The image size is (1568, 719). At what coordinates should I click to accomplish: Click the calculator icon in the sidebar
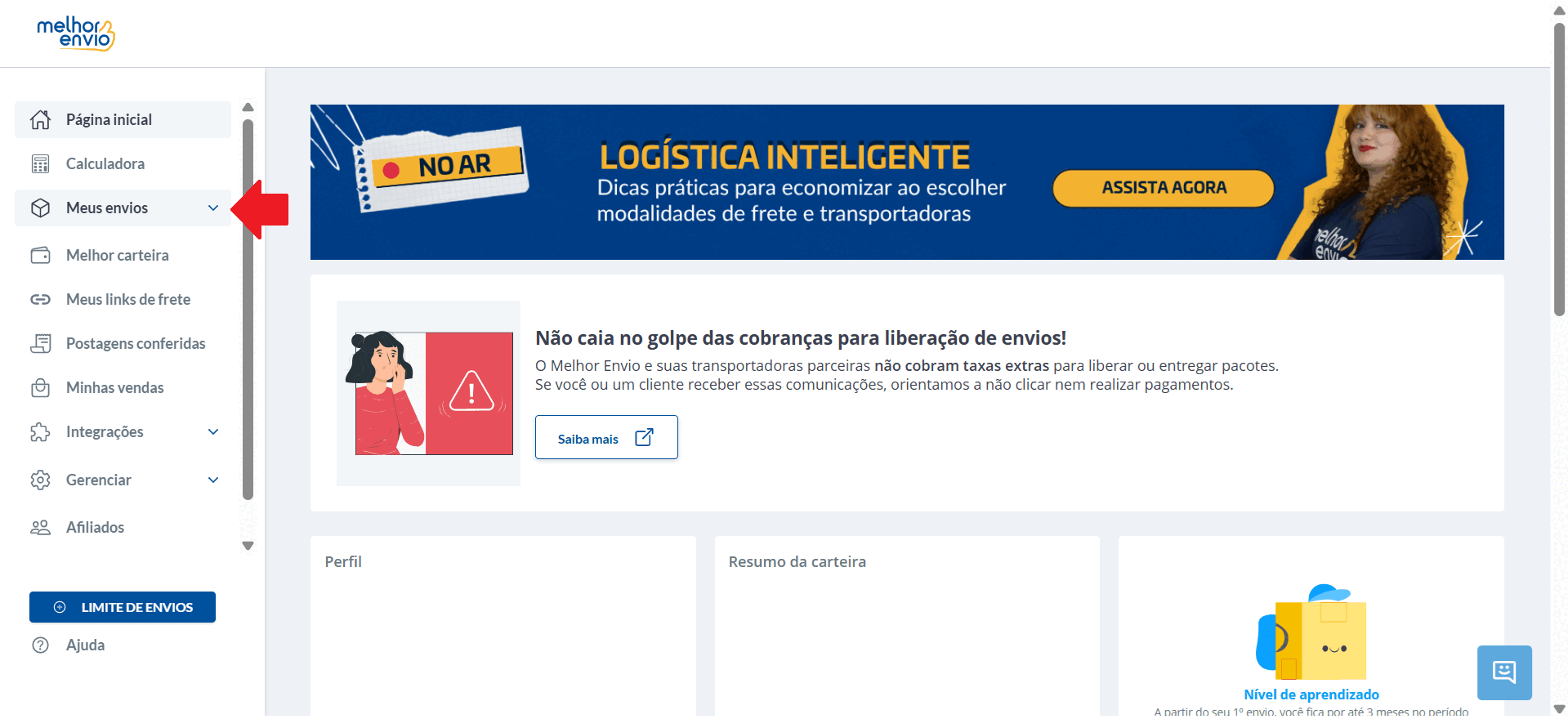click(x=40, y=163)
